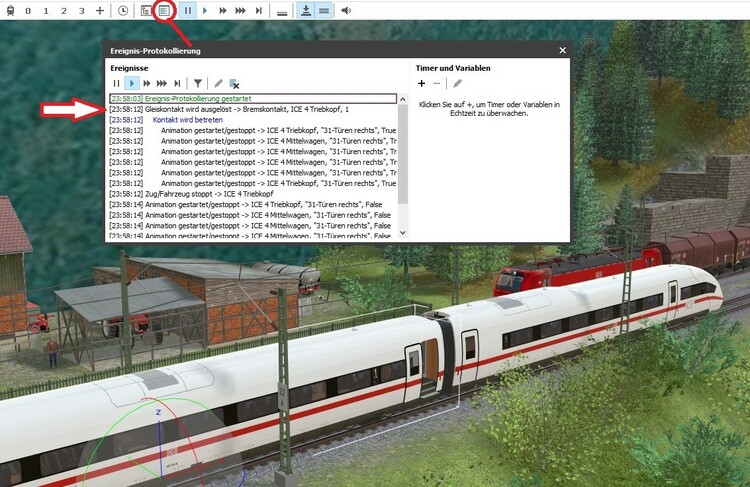Image resolution: width=750 pixels, height=487 pixels.
Task: Clear the event log with delete icon
Action: (234, 84)
